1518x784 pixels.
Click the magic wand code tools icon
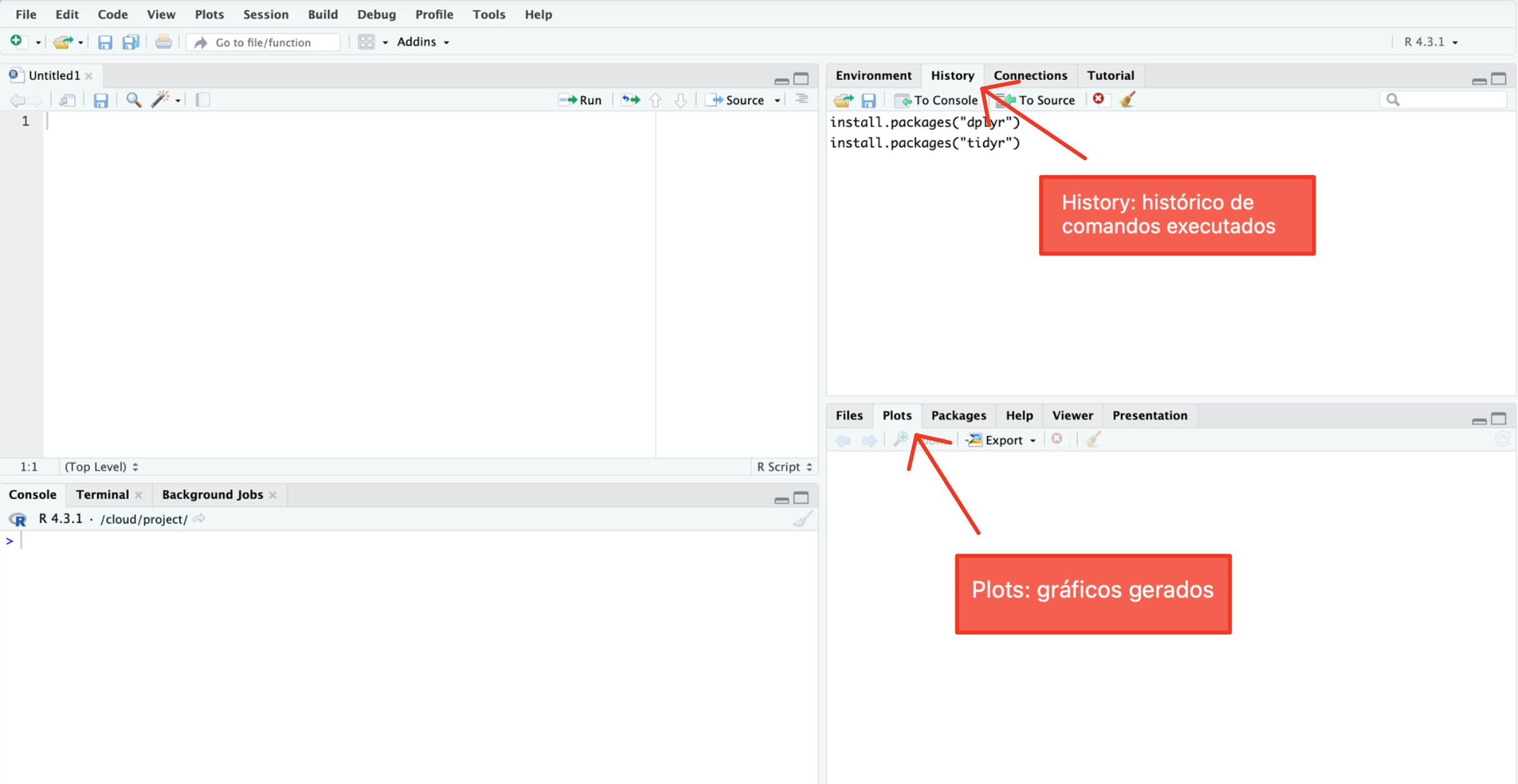(x=161, y=99)
